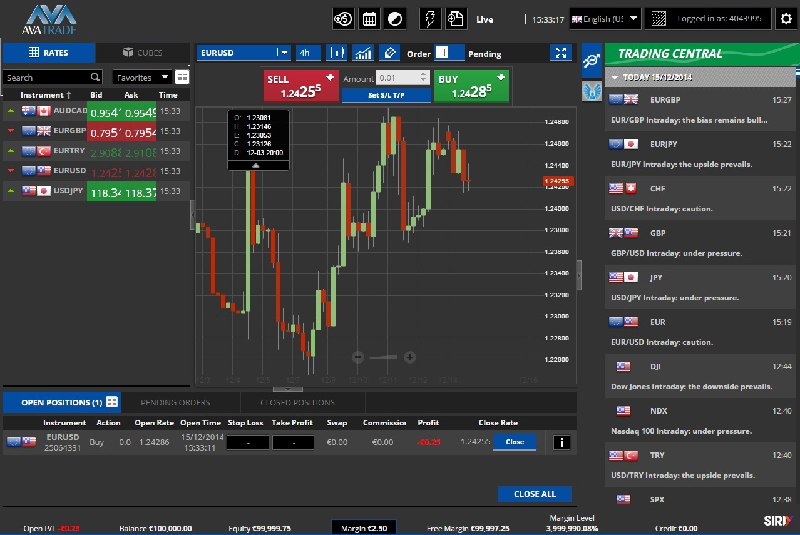Screen dimensions: 800x535
Task: Open the GBP/USD Intraday analysis item
Action: click(x=700, y=243)
